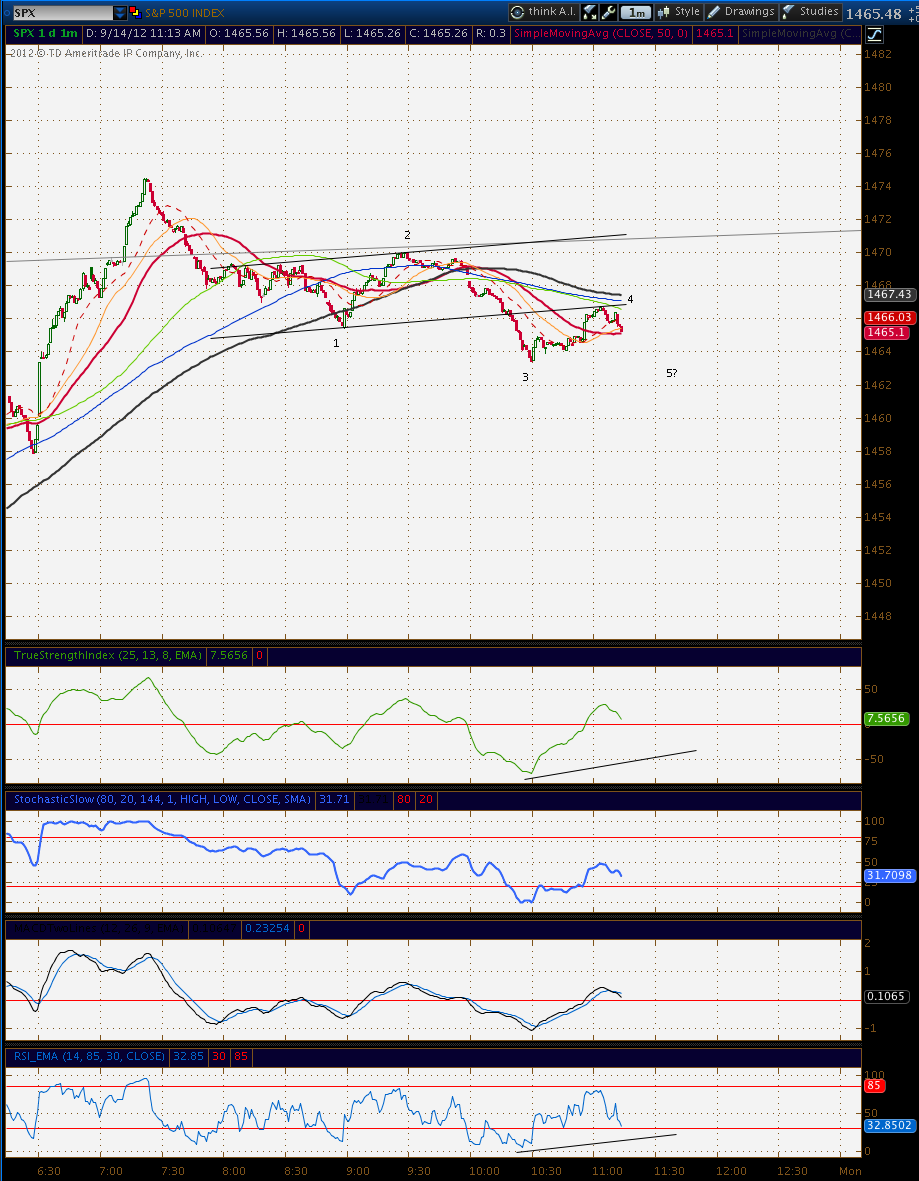Image resolution: width=919 pixels, height=1181 pixels.
Task: Click the RSI_EMA value 32.85 in header
Action: tap(188, 1056)
